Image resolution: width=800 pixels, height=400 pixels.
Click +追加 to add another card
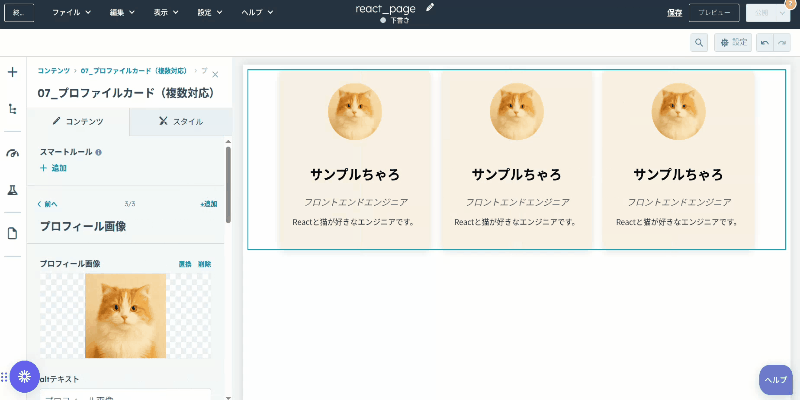point(209,204)
